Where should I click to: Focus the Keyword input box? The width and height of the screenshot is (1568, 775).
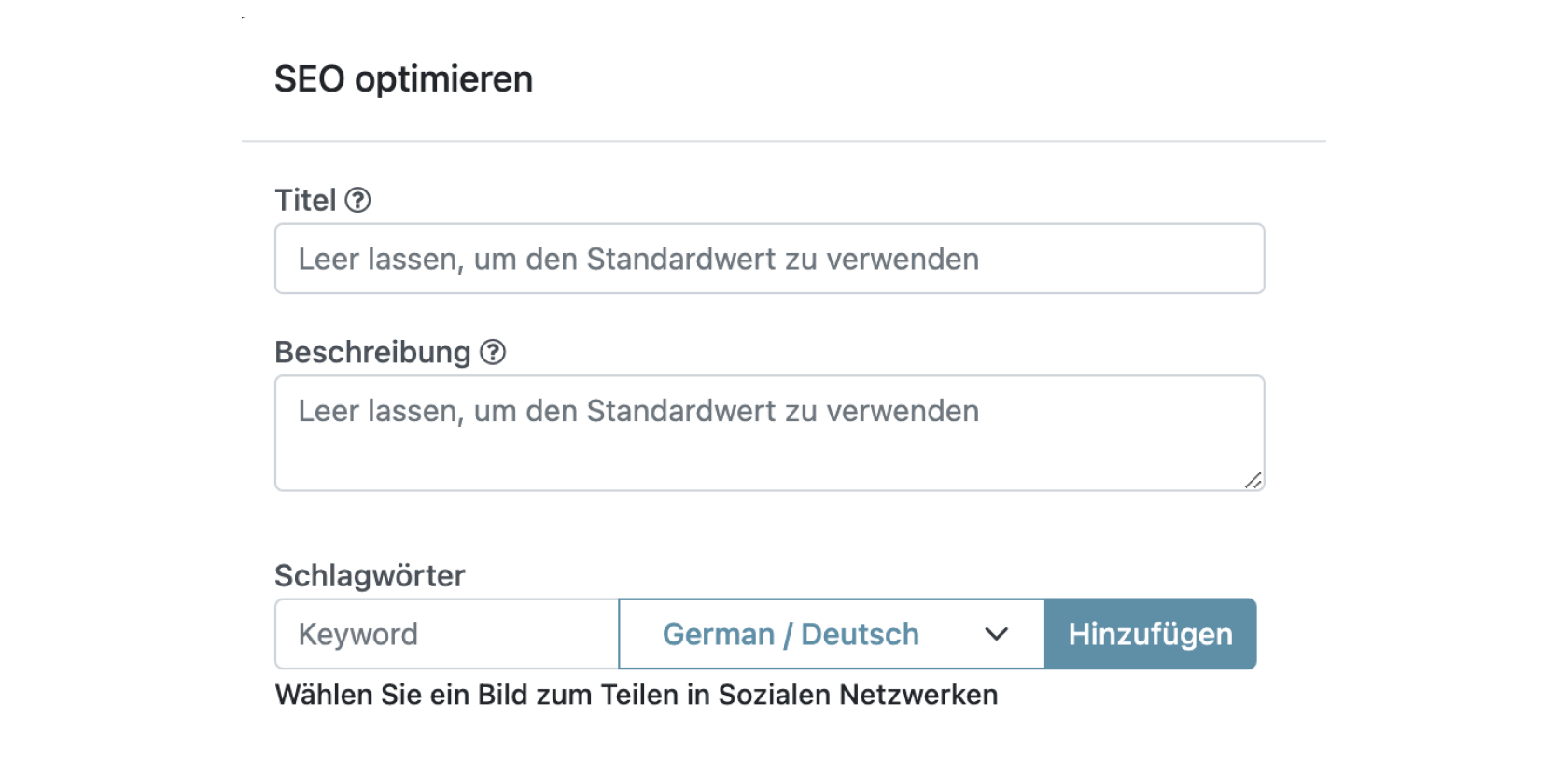446,634
